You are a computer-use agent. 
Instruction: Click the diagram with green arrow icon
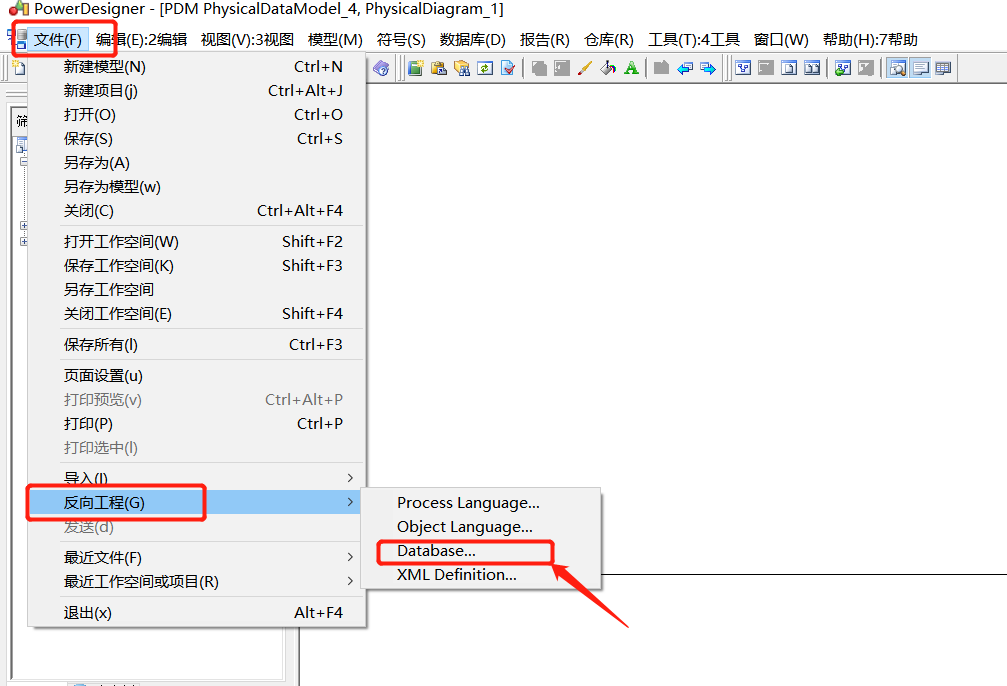click(x=843, y=67)
